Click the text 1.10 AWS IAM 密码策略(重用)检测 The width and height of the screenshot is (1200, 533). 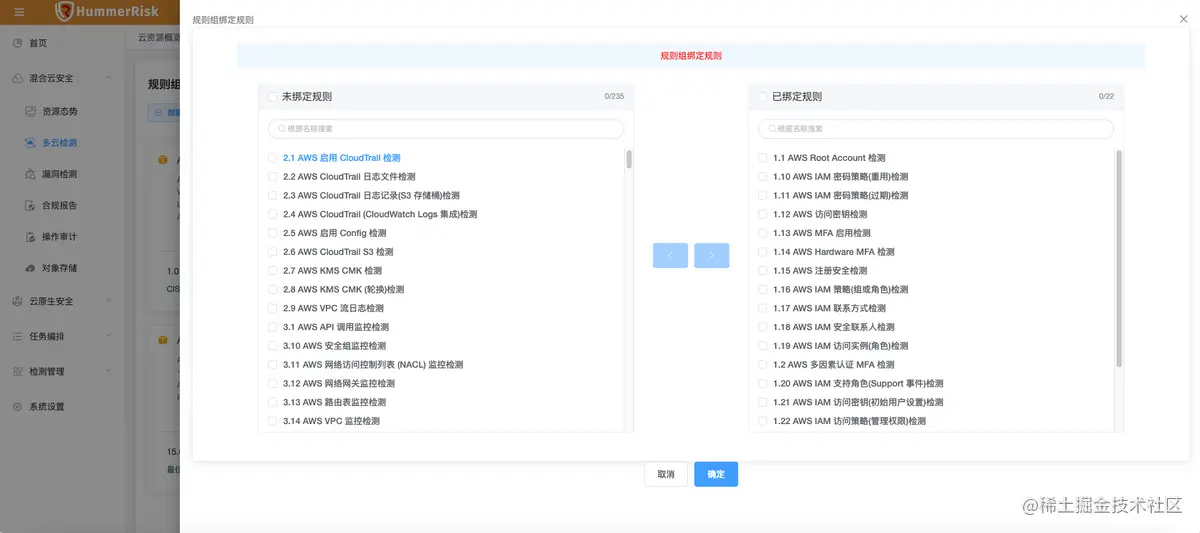coord(841,177)
